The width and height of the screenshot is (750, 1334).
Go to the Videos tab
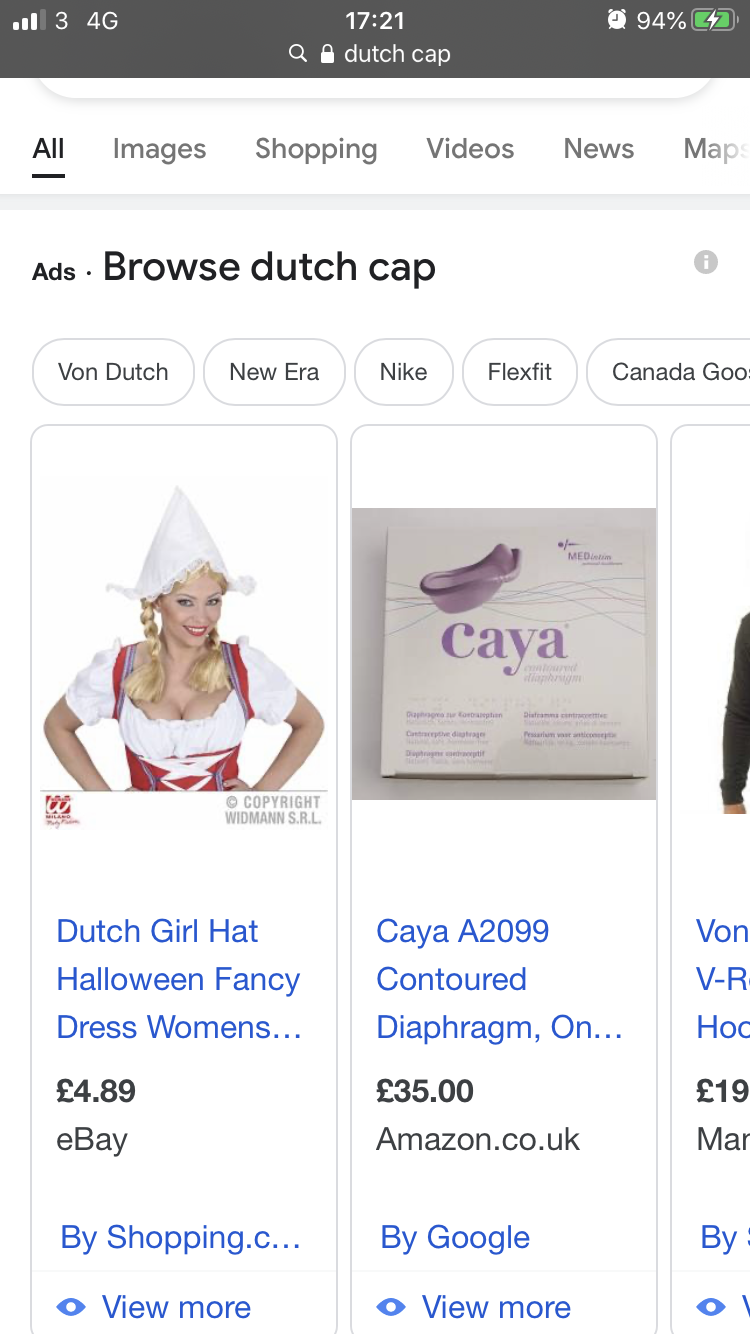470,149
